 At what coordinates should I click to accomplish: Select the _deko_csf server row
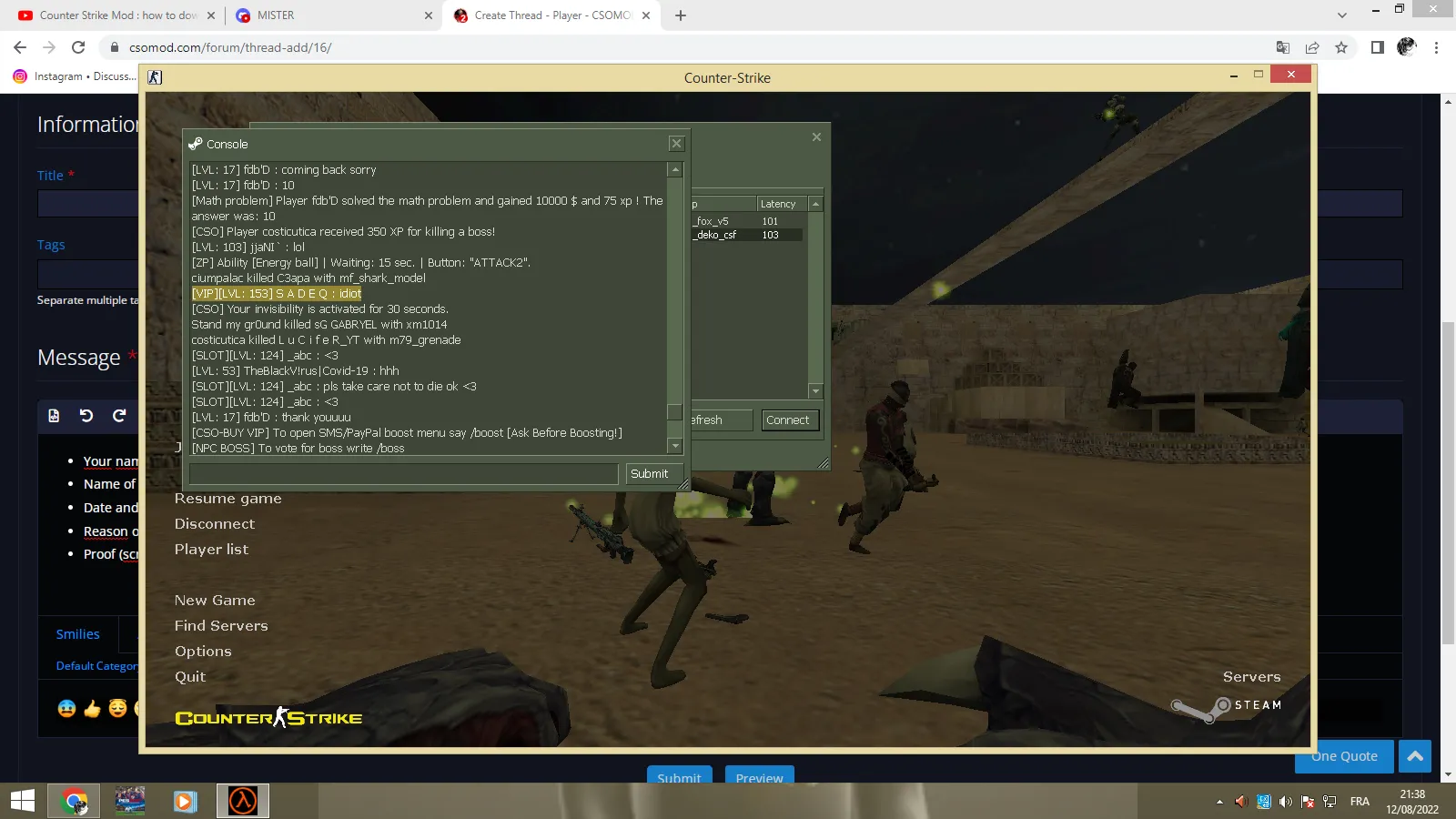coord(748,235)
